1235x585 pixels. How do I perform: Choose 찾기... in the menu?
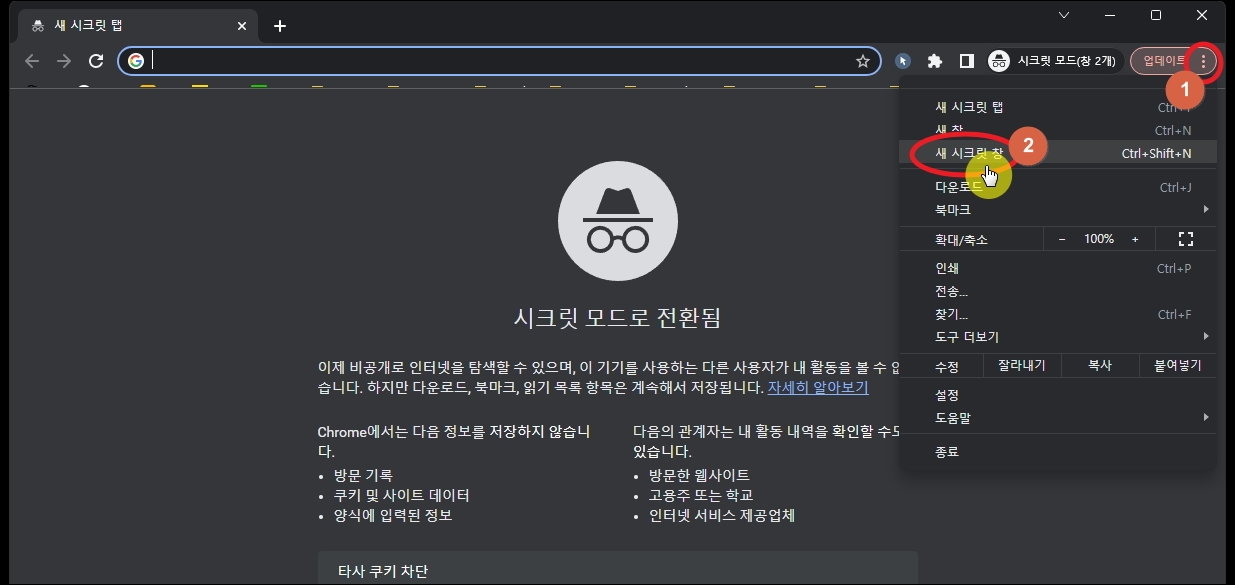1058,314
